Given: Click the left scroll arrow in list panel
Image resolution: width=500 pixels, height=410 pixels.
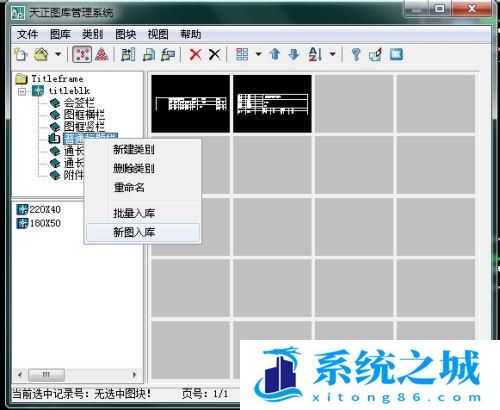Looking at the screenshot, I should pos(20,375).
